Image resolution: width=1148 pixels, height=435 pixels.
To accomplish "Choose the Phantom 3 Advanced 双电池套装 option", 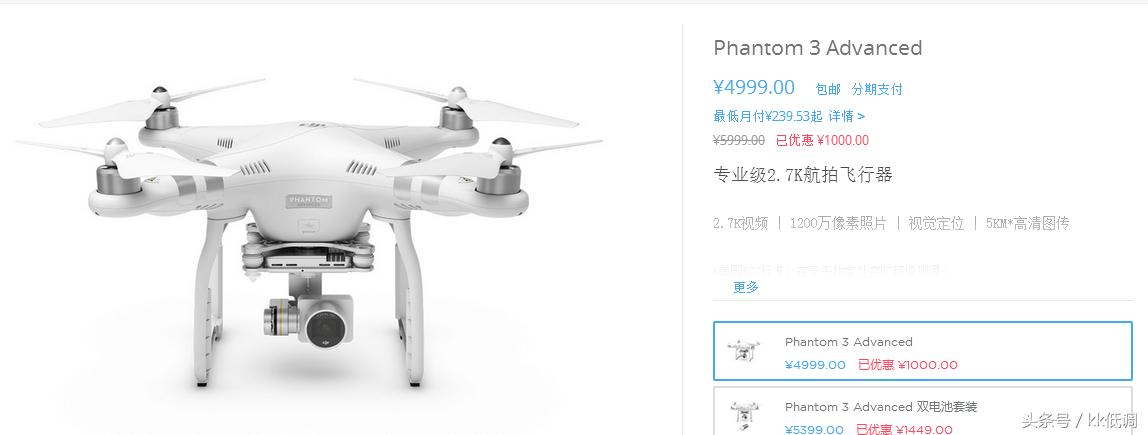I will (x=922, y=412).
